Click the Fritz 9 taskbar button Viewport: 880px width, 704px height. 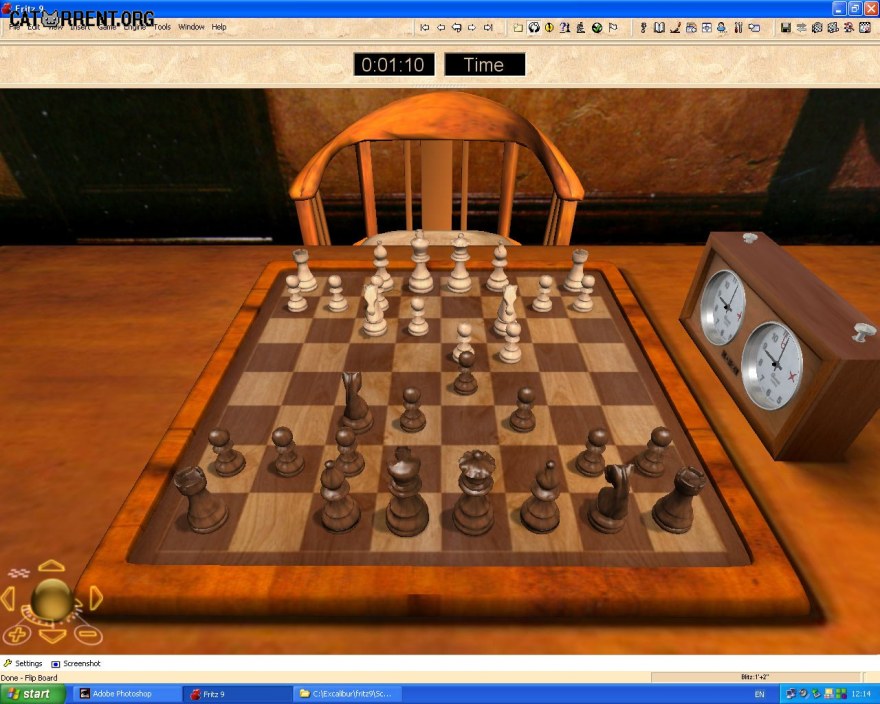238,694
